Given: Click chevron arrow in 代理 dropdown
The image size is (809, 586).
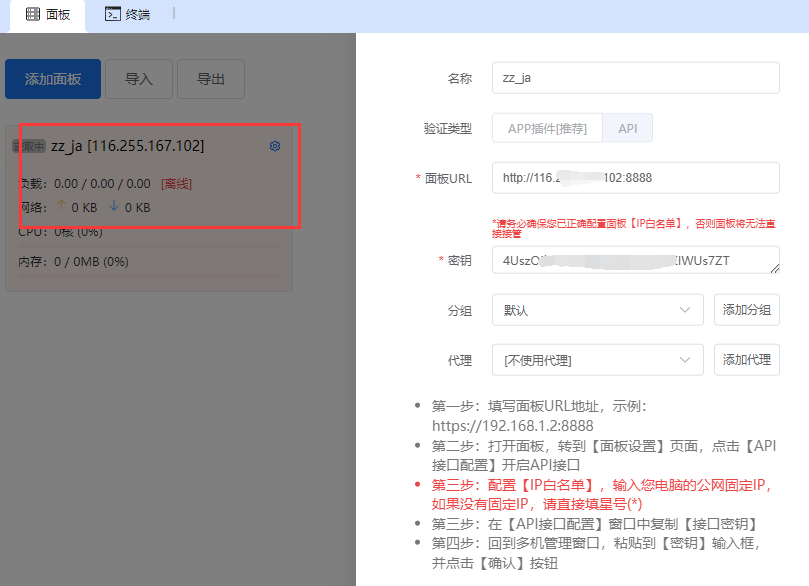Looking at the screenshot, I should click(685, 360).
